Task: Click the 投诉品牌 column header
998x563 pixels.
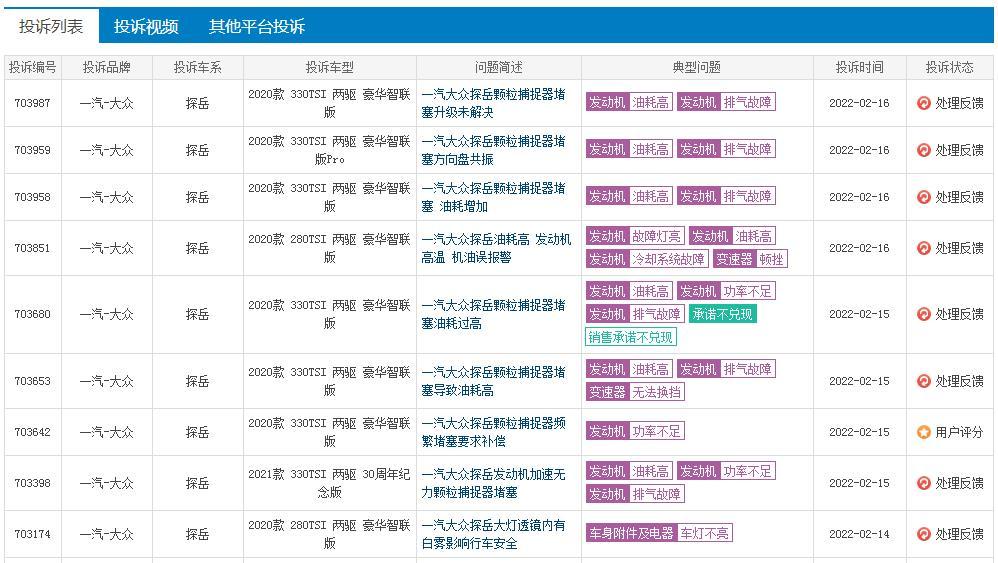Action: tap(106, 67)
